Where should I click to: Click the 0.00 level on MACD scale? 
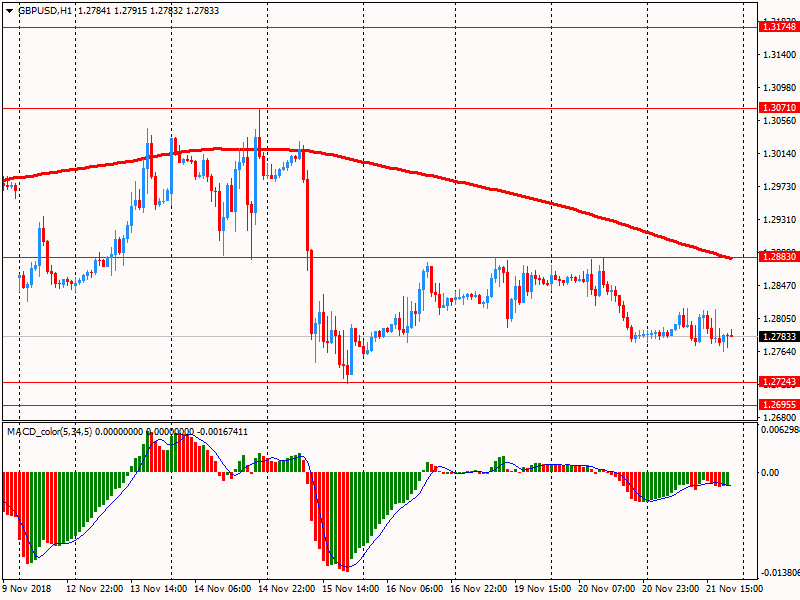(770, 472)
